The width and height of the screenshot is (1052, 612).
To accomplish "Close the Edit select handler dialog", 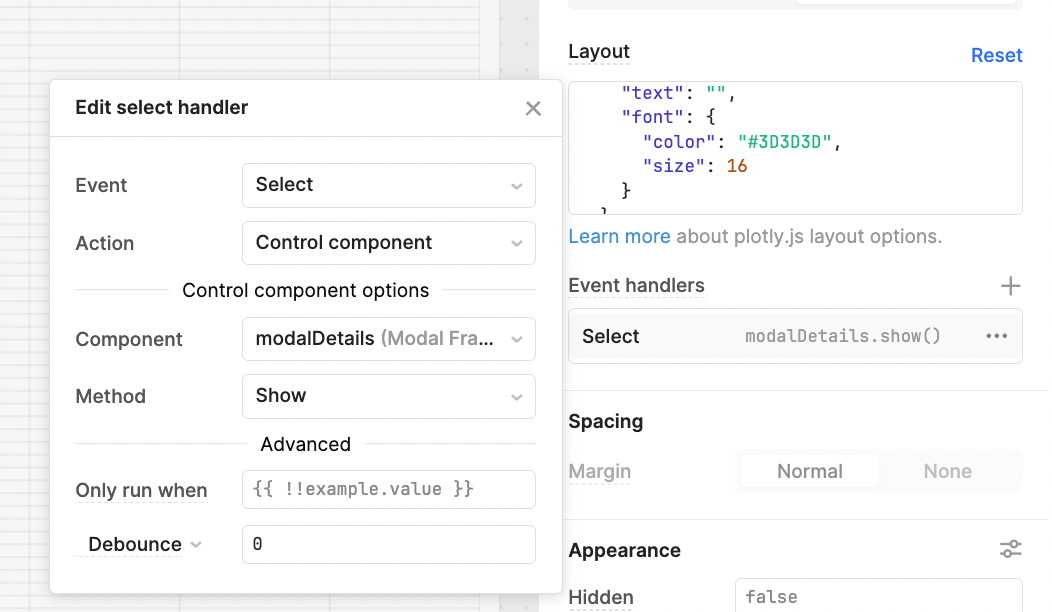I will point(533,108).
